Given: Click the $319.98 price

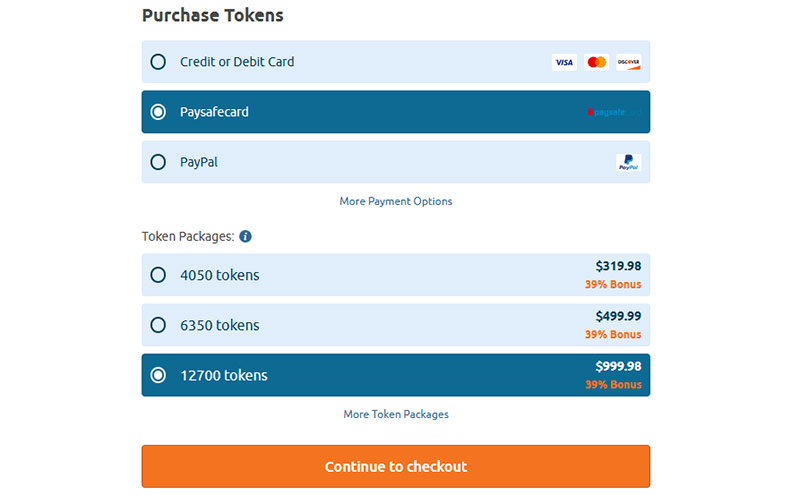Looking at the screenshot, I should pyautogui.click(x=618, y=266).
